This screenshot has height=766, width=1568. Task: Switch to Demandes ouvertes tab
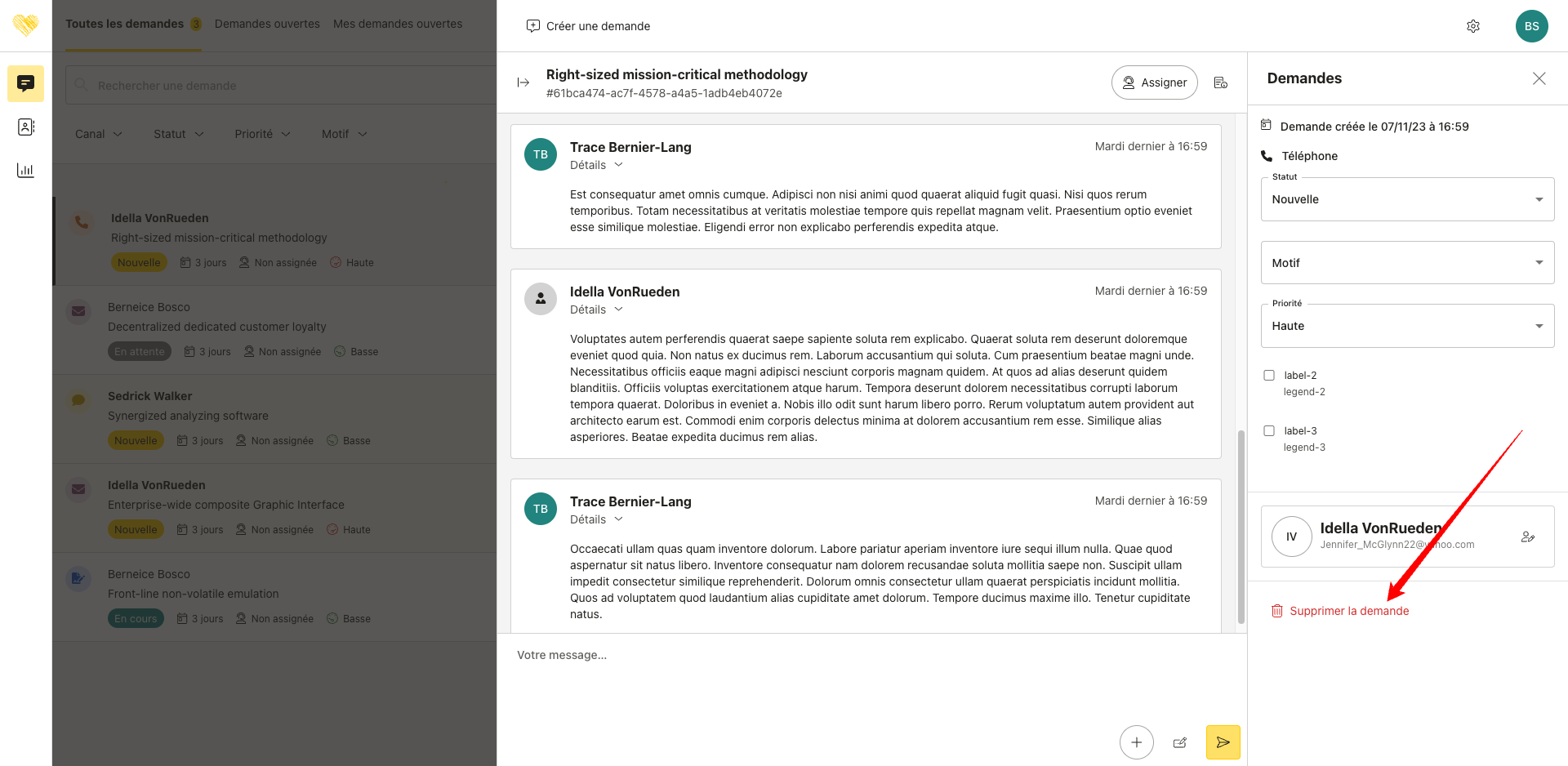click(x=267, y=24)
